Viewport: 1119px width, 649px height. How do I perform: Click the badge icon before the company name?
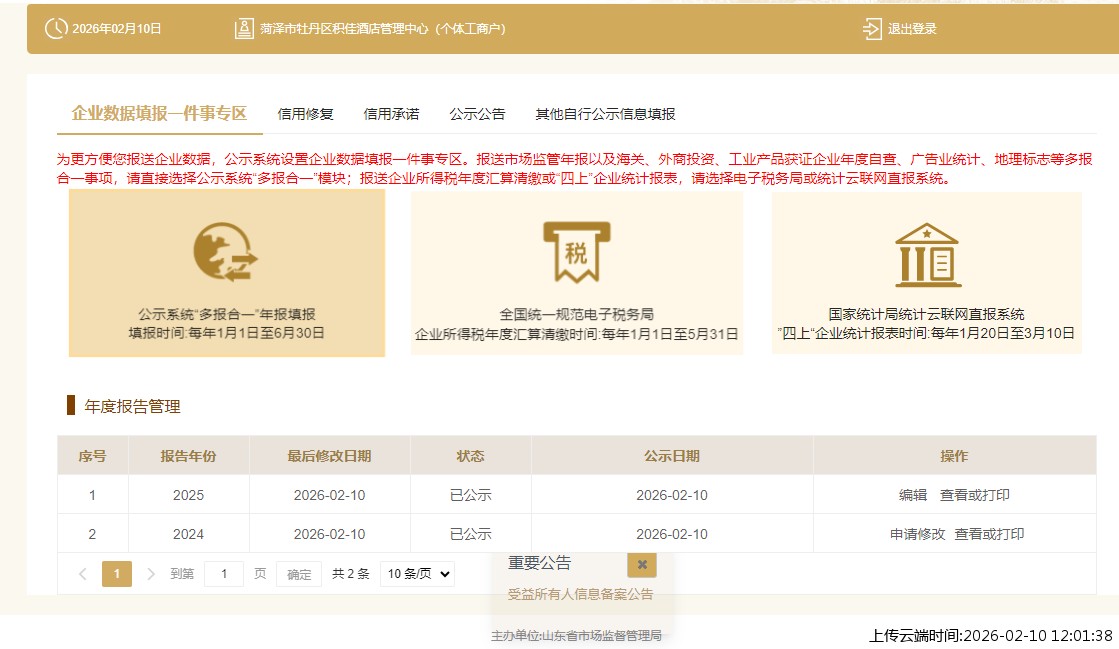click(244, 28)
